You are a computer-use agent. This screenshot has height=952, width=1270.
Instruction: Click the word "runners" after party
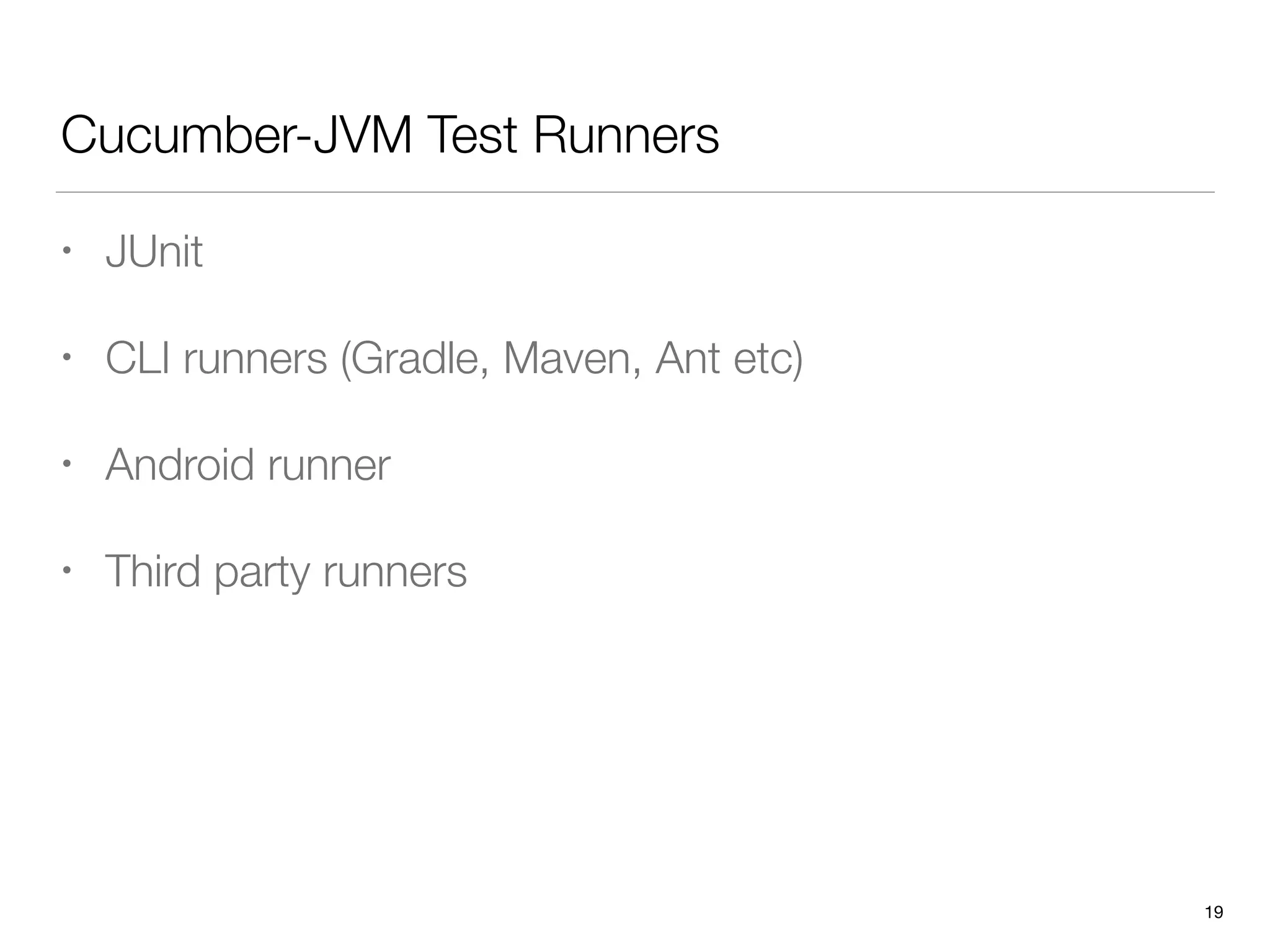coord(394,572)
